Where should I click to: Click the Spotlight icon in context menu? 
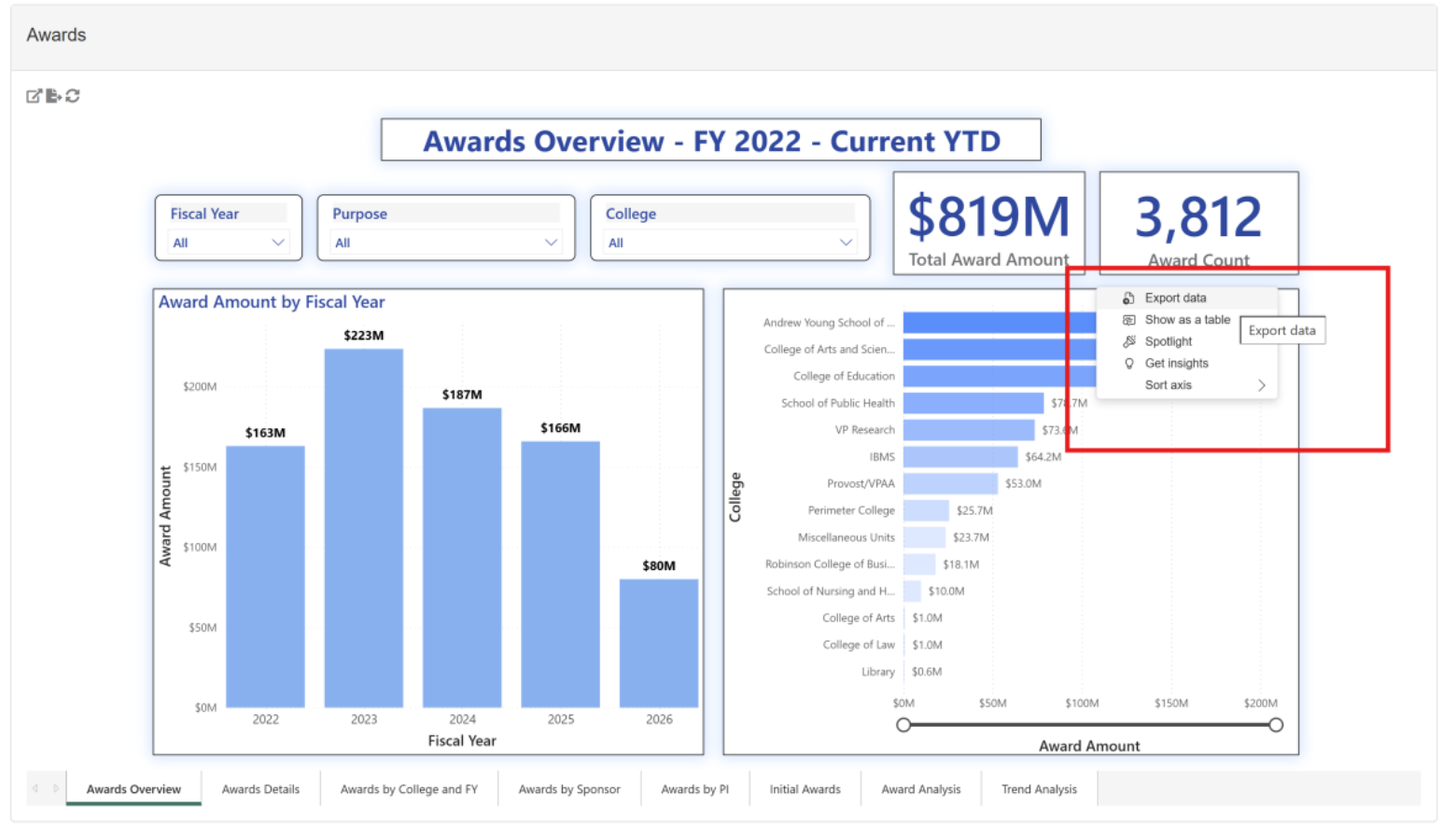[x=1128, y=341]
